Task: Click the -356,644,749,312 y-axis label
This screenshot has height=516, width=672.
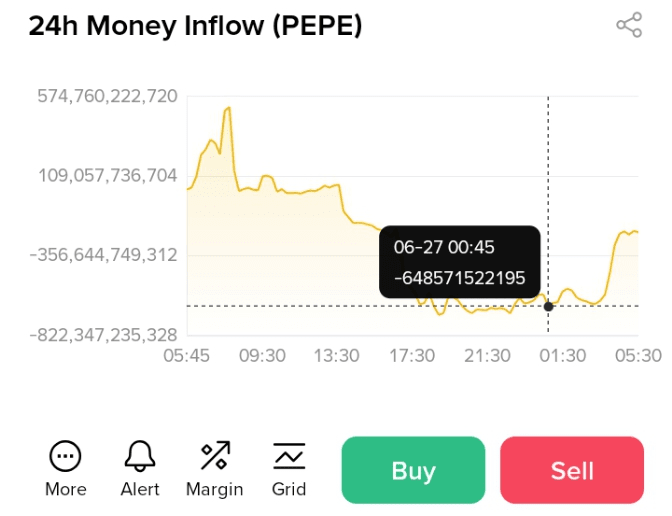Action: click(103, 255)
